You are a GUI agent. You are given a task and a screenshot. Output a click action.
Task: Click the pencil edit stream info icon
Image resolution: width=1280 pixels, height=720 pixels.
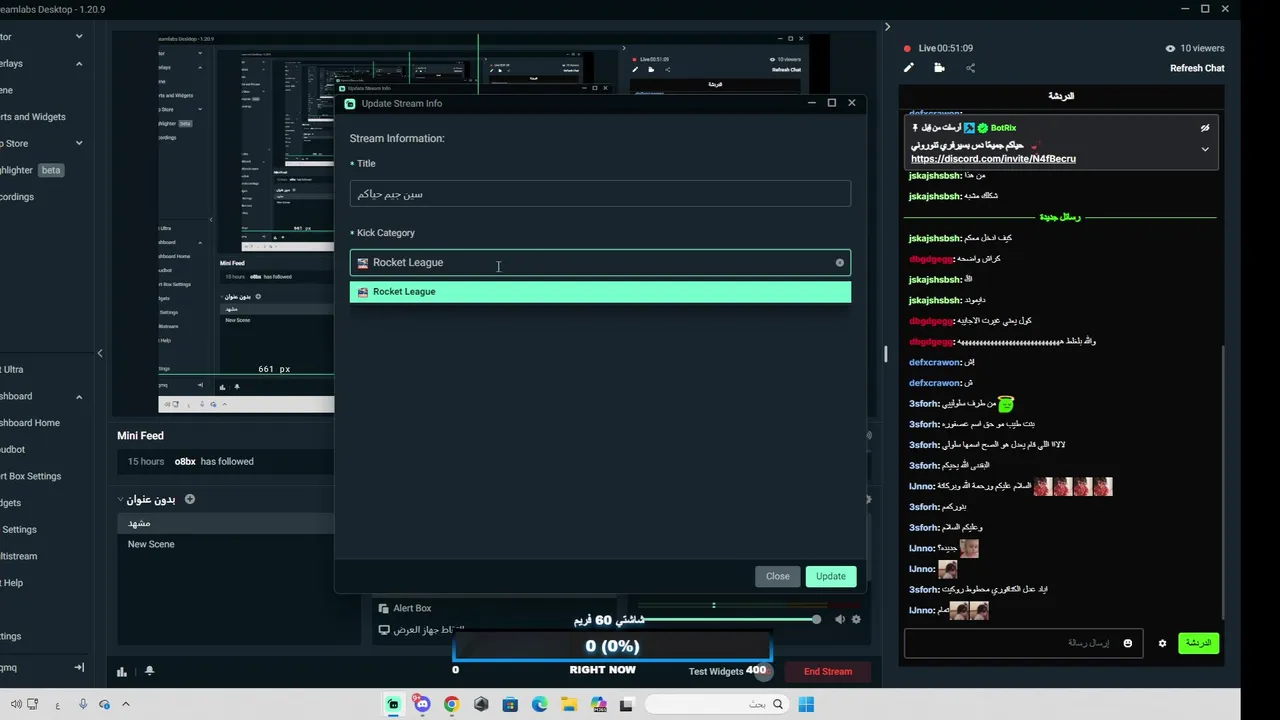[x=909, y=68]
